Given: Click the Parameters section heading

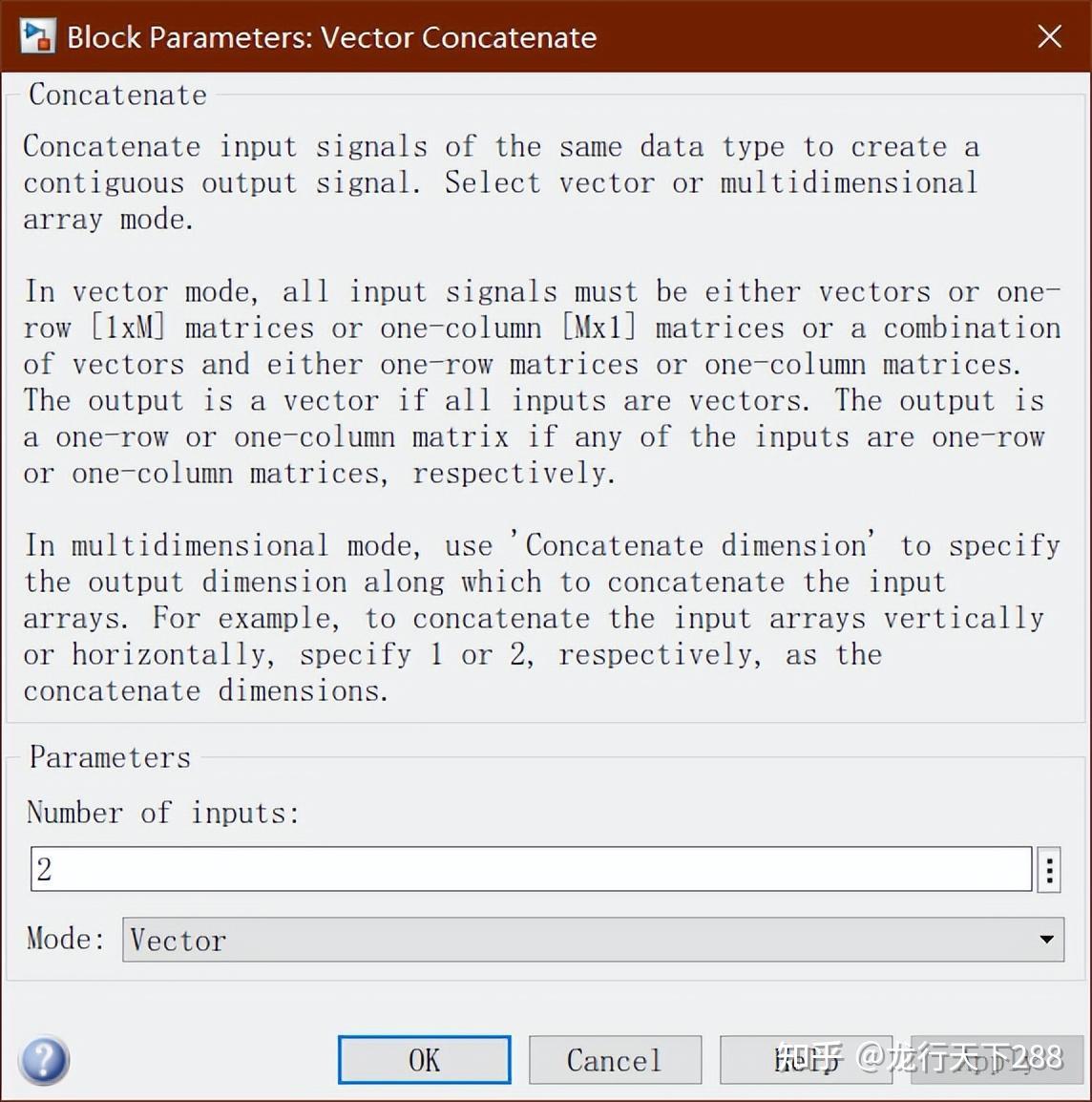Looking at the screenshot, I should coord(110,757).
